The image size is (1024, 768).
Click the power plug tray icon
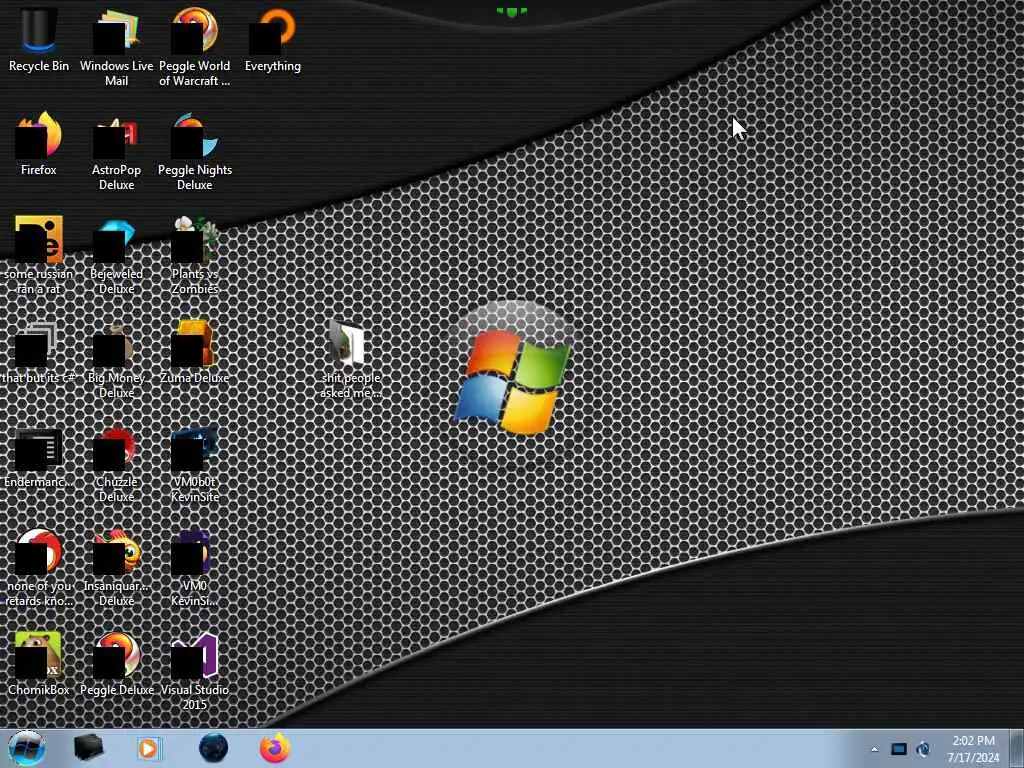[x=923, y=749]
